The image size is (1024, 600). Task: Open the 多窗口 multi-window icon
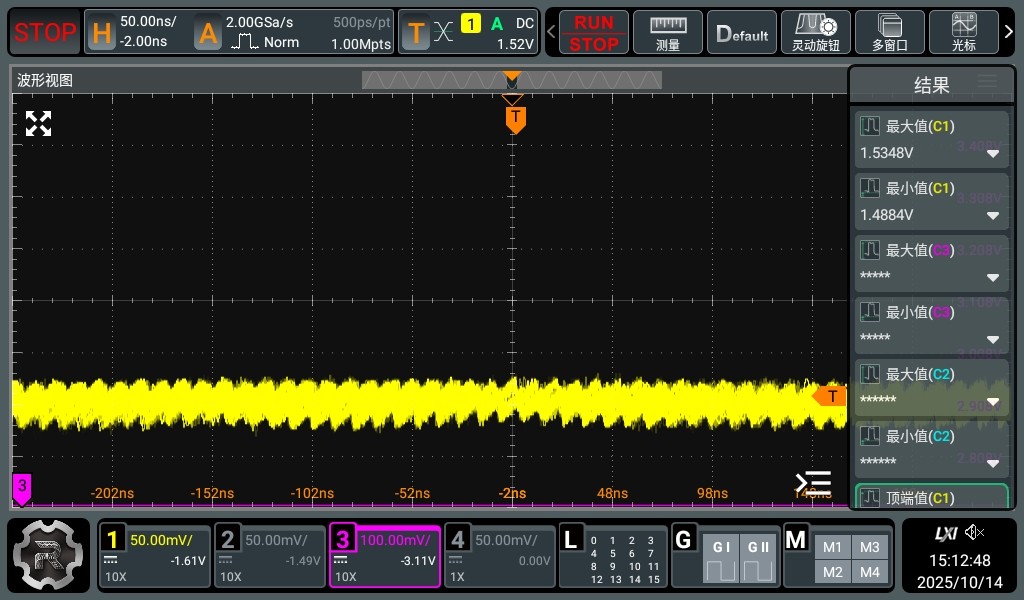click(x=889, y=33)
